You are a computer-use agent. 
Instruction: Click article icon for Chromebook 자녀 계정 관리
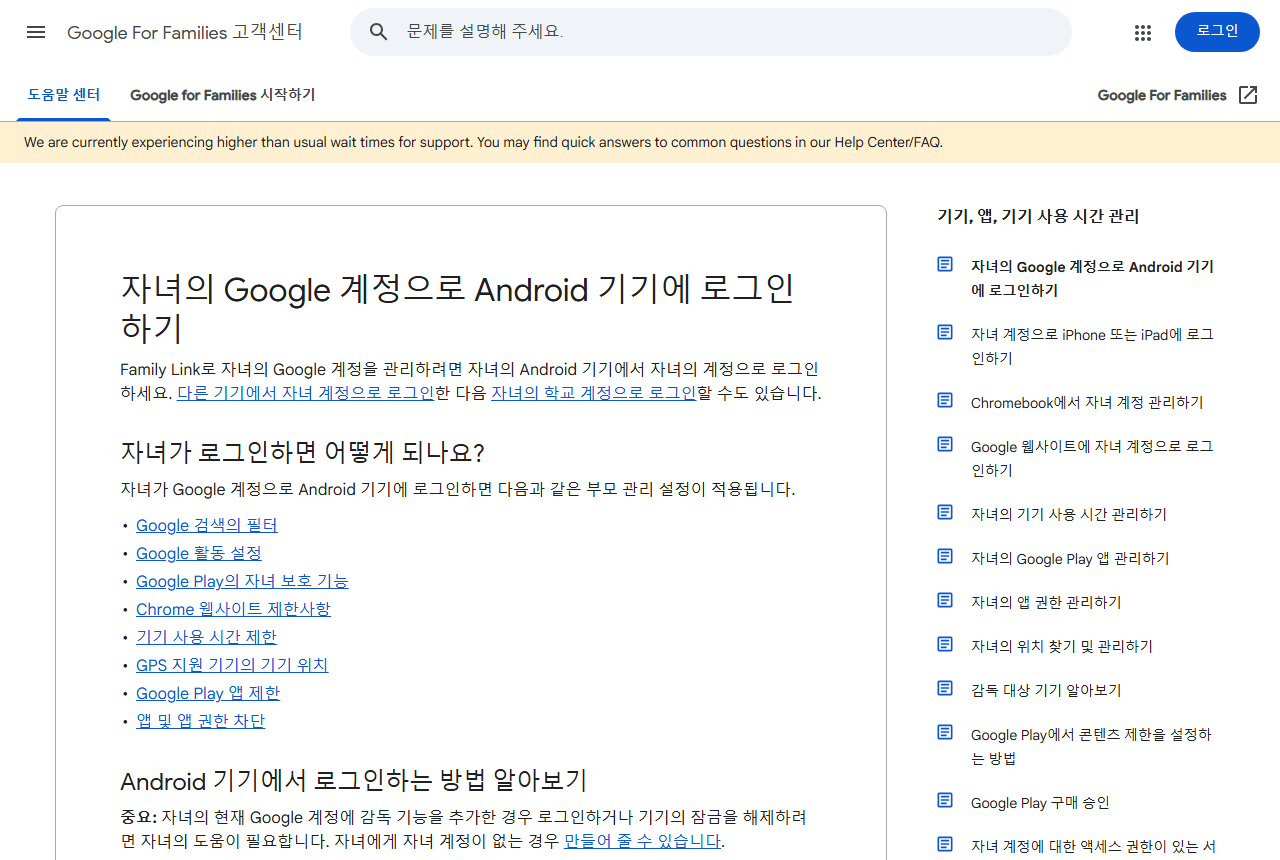[945, 401]
